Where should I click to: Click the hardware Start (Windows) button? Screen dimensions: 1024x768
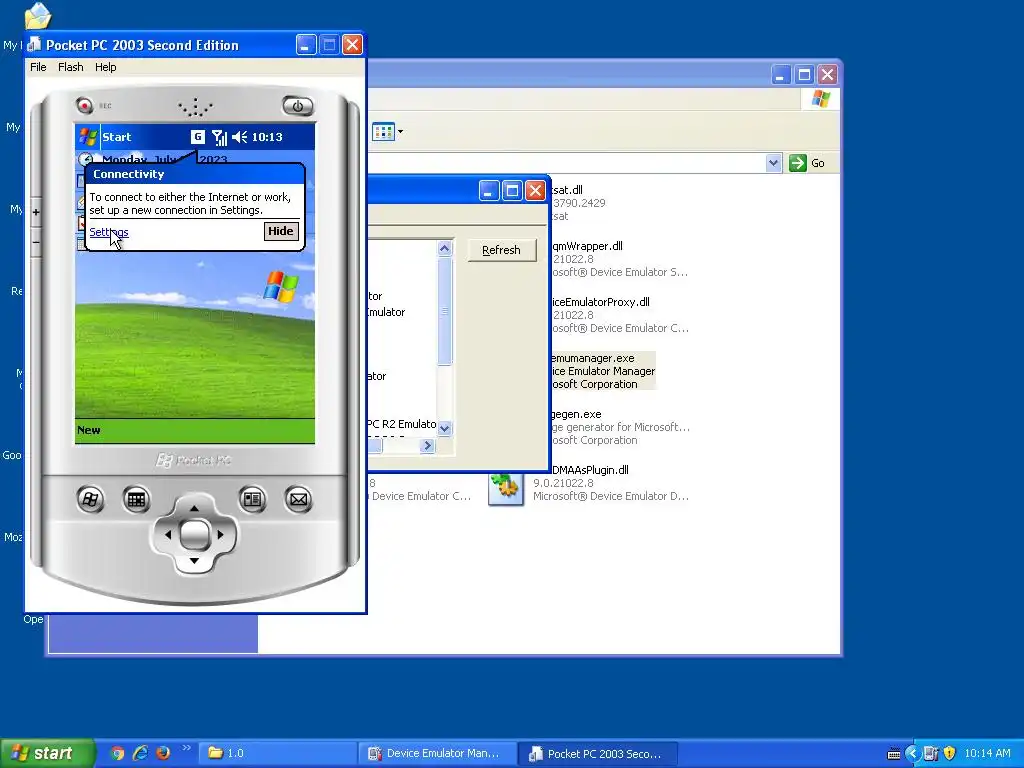pyautogui.click(x=90, y=500)
